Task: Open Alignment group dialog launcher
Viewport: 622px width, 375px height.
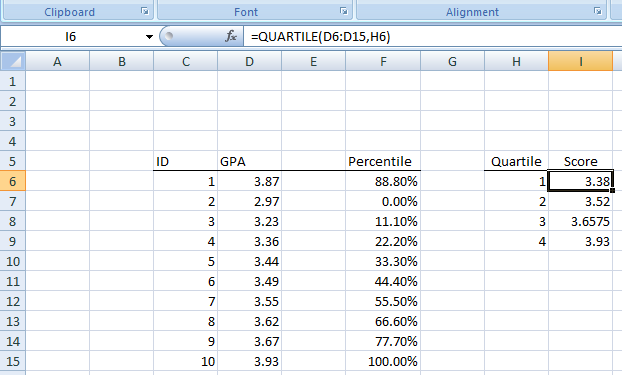Action: pos(598,11)
